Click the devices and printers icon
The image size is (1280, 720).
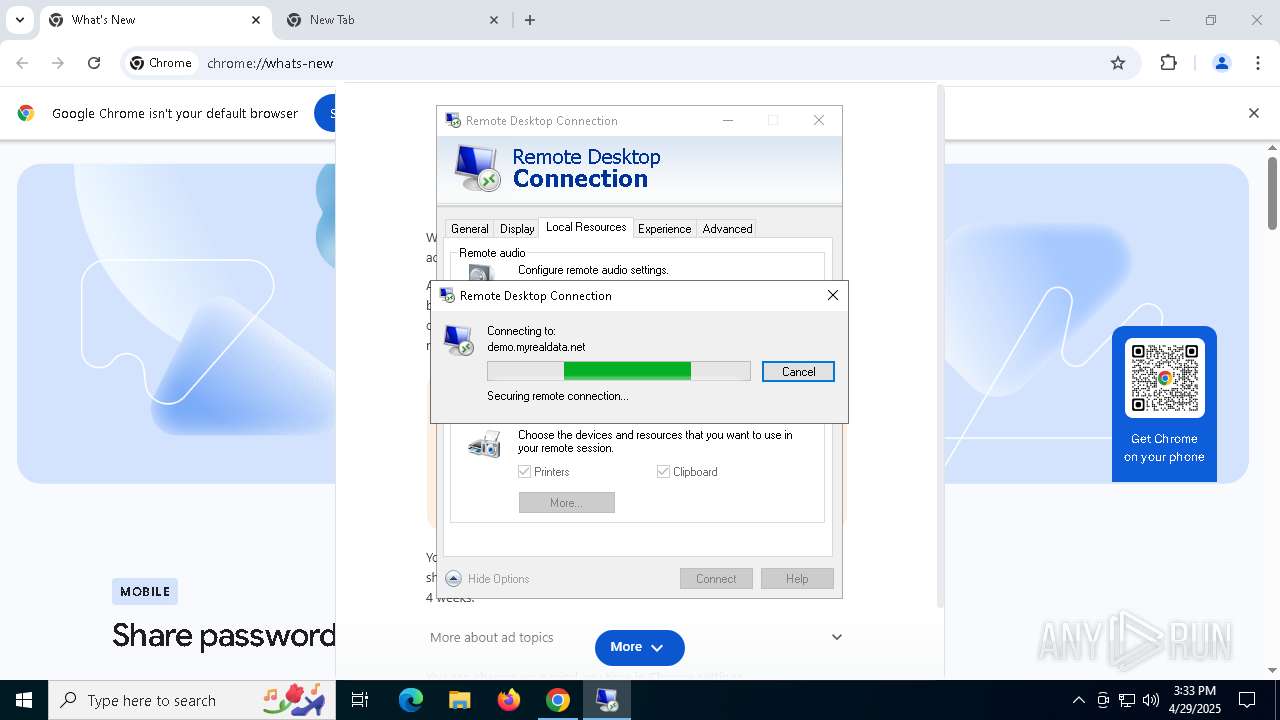tap(484, 444)
